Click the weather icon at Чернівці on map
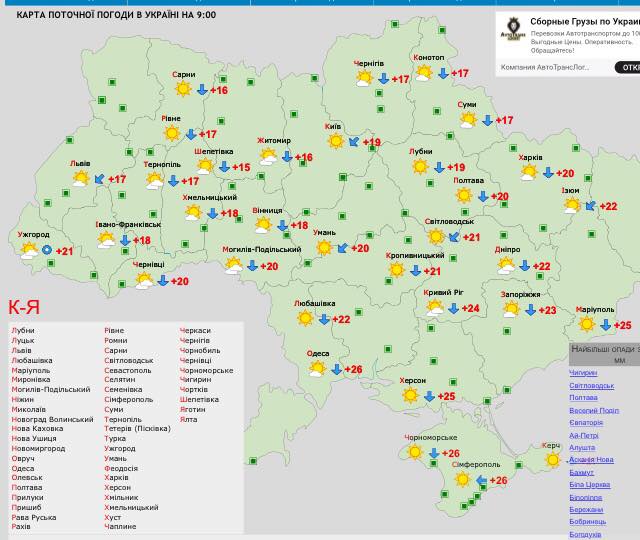Screen dimensions: 640x540 (x=145, y=281)
